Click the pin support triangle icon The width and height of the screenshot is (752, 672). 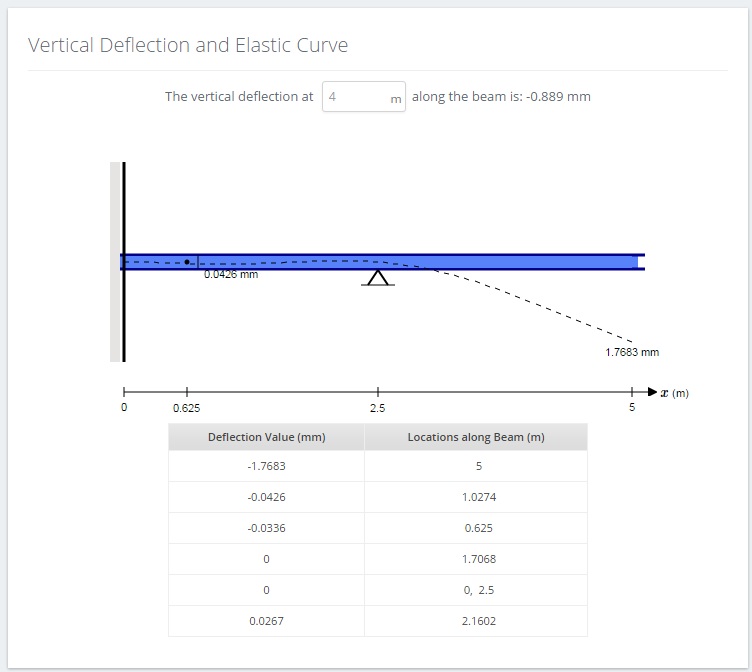click(378, 278)
